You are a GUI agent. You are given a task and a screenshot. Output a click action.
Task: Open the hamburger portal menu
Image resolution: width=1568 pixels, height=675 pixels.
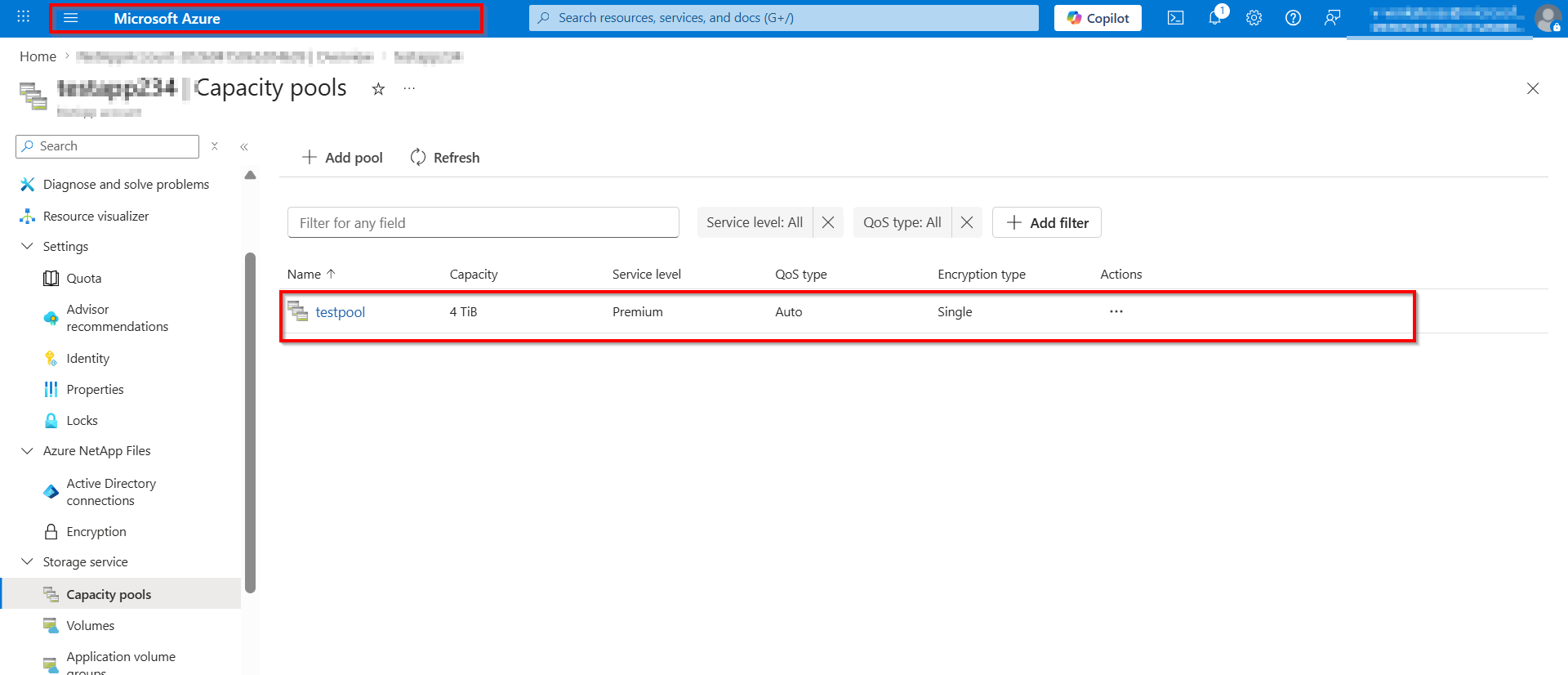(71, 18)
